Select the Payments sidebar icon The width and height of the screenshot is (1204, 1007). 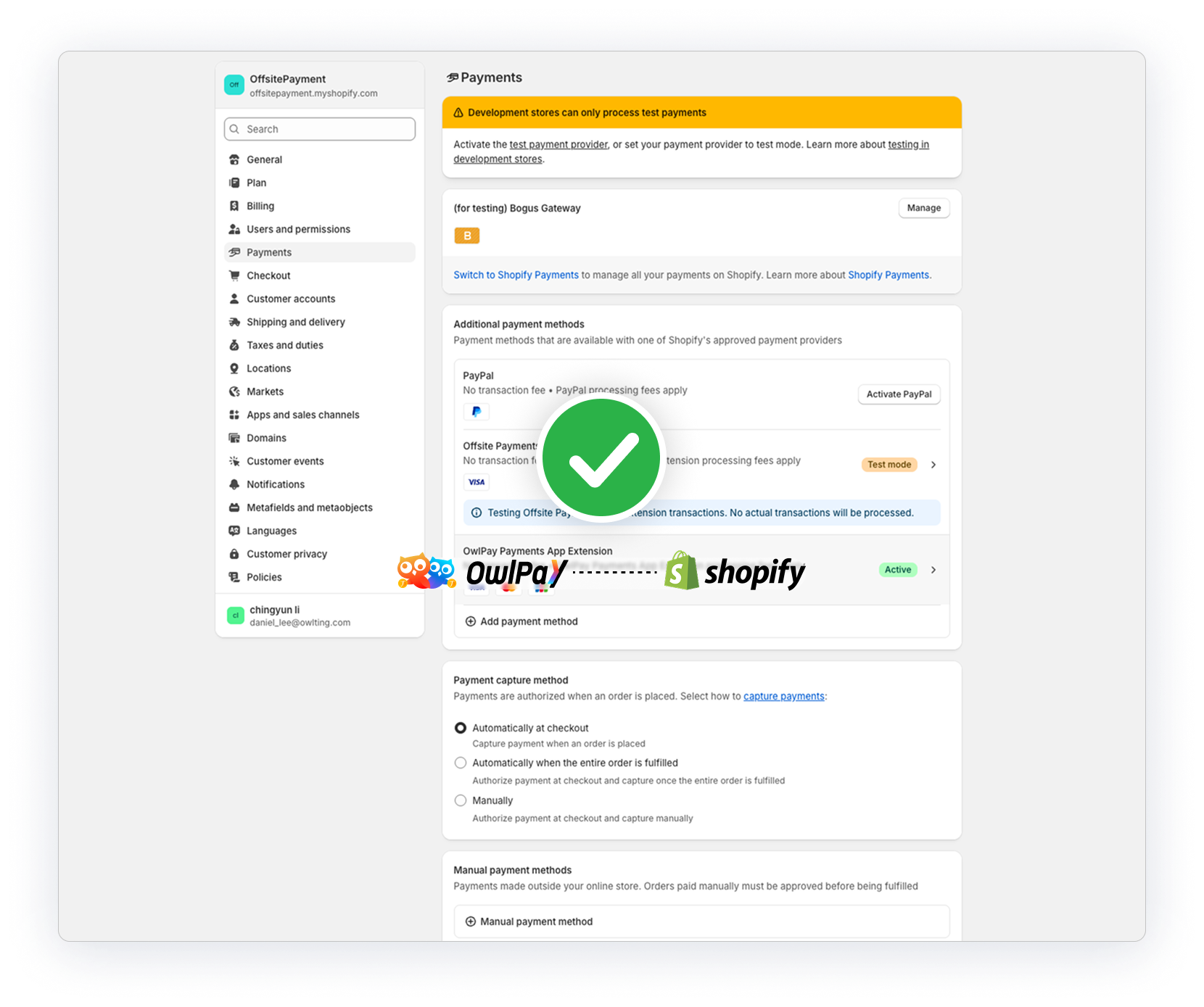tap(235, 252)
